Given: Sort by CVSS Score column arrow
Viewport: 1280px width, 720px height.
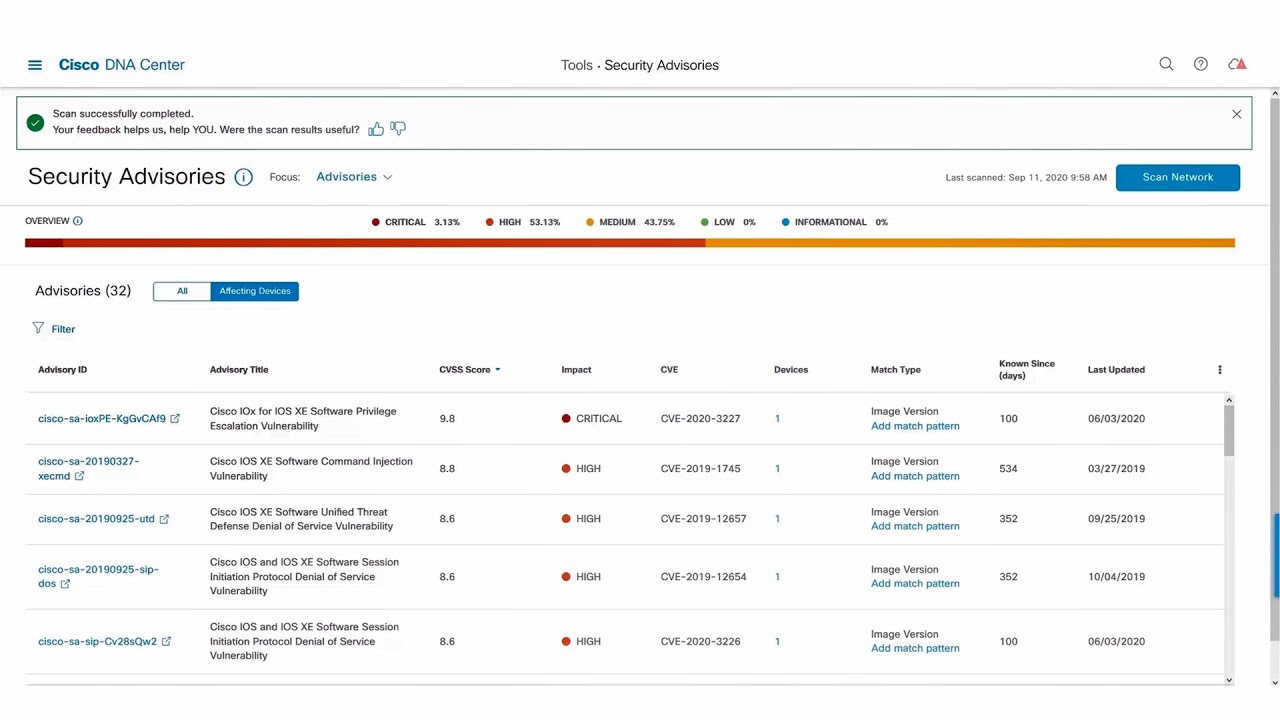Looking at the screenshot, I should click(x=497, y=370).
